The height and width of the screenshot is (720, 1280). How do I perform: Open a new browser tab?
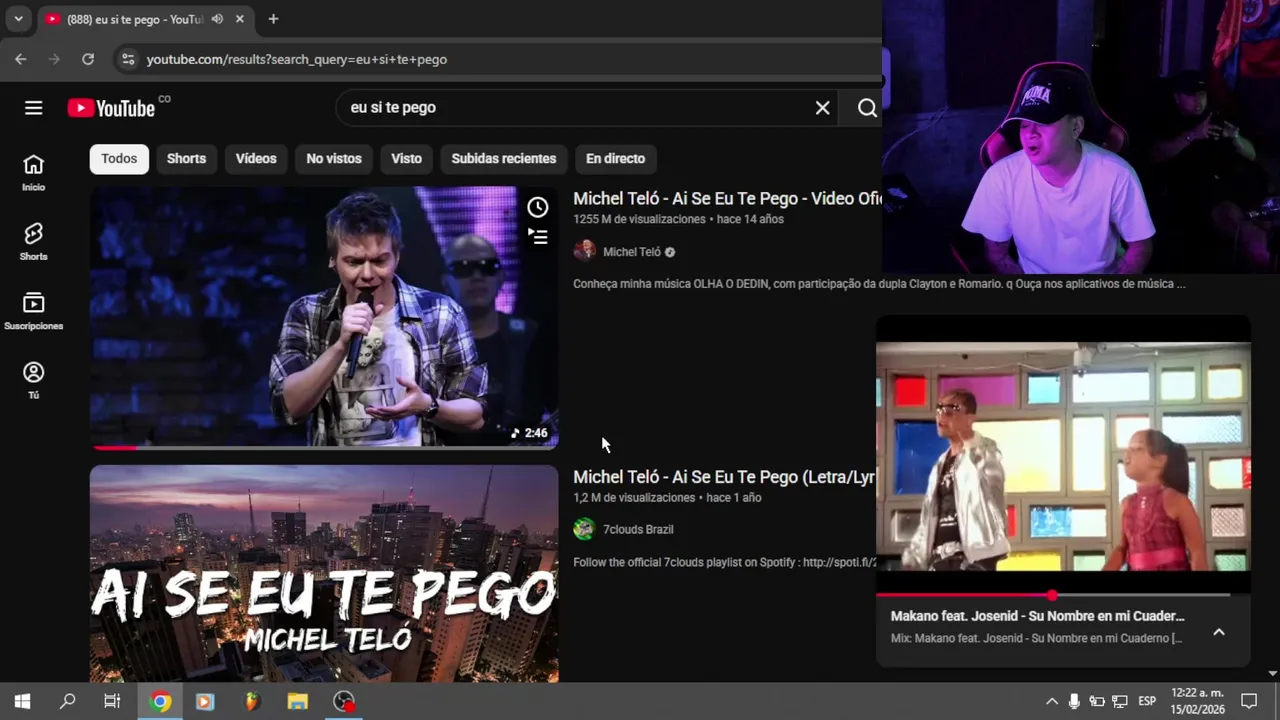point(273,19)
